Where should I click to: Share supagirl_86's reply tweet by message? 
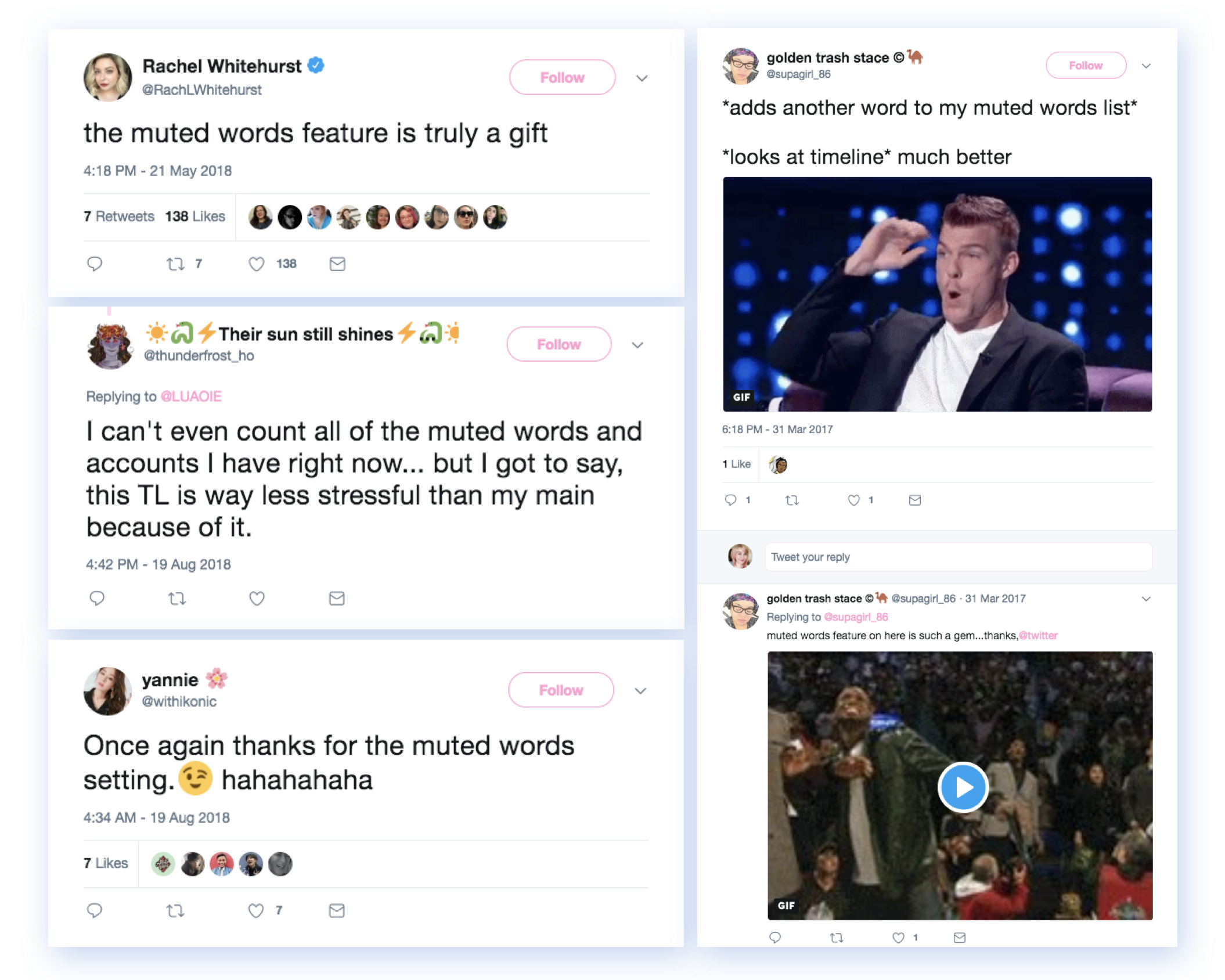(x=959, y=938)
